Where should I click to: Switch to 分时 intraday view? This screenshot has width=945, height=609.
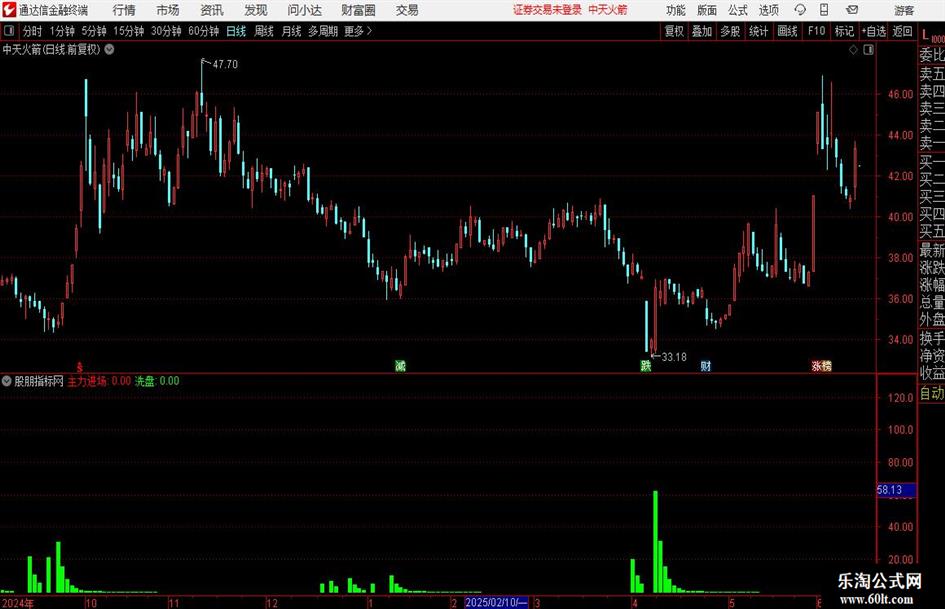pyautogui.click(x=33, y=31)
